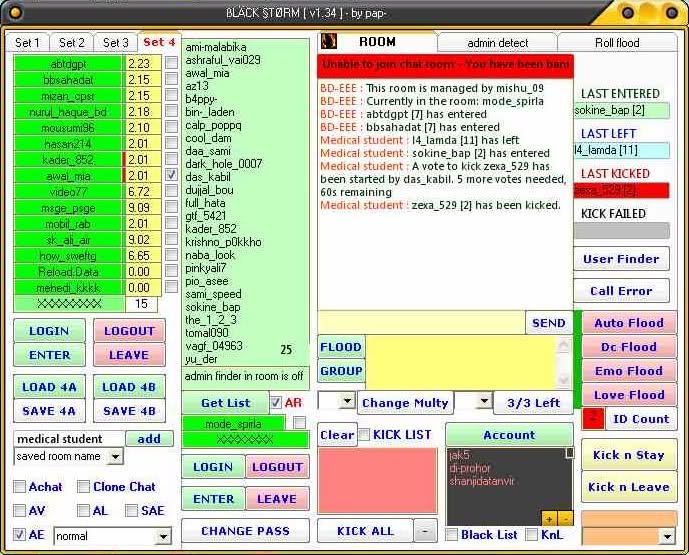The height and width of the screenshot is (555, 689).
Task: Click the add room button
Action: [149, 439]
